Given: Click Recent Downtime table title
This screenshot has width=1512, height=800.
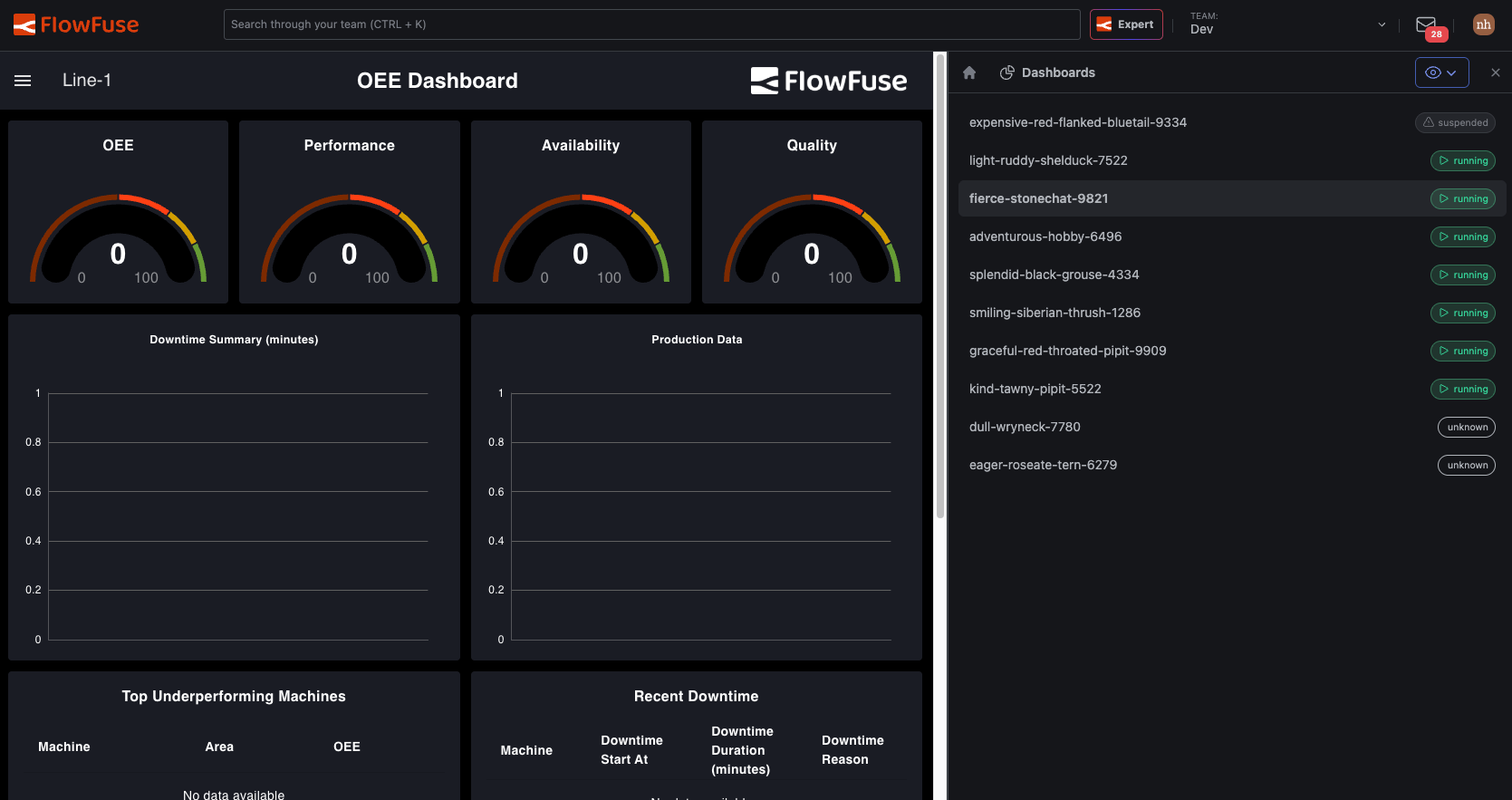Looking at the screenshot, I should (697, 696).
